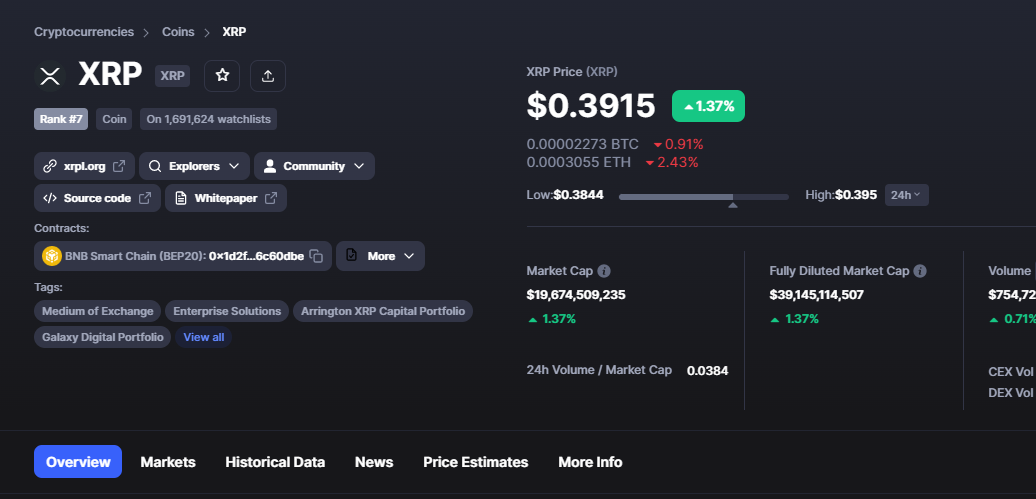The width and height of the screenshot is (1036, 499).
Task: Click external link icon beside Whitepaper
Action: [271, 198]
